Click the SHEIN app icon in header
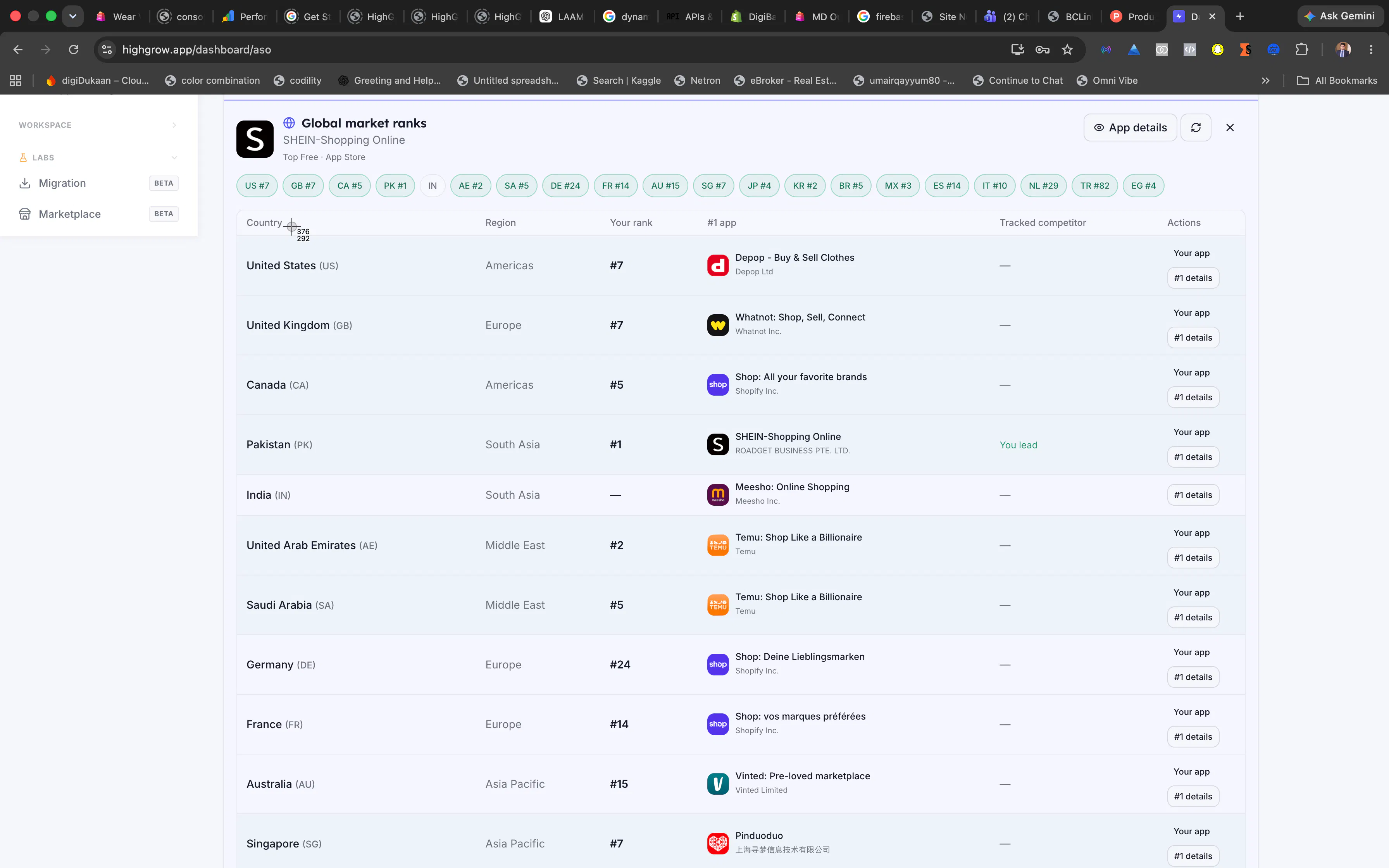This screenshot has width=1389, height=868. click(x=255, y=139)
